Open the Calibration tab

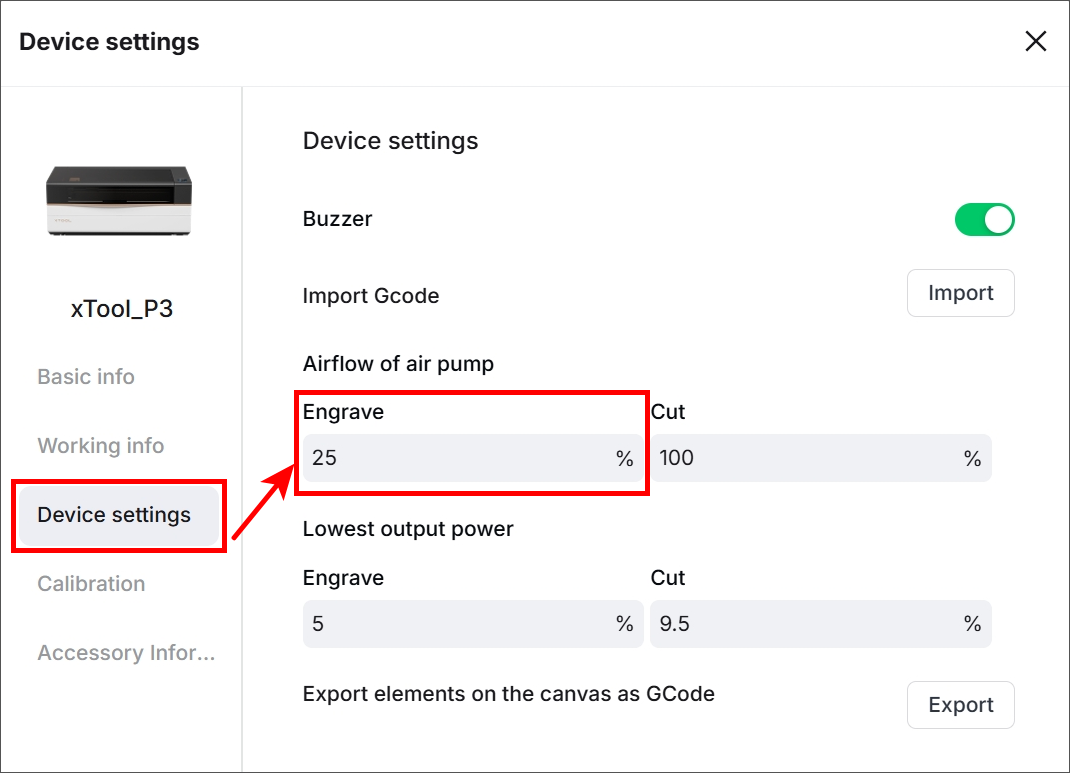[x=91, y=584]
